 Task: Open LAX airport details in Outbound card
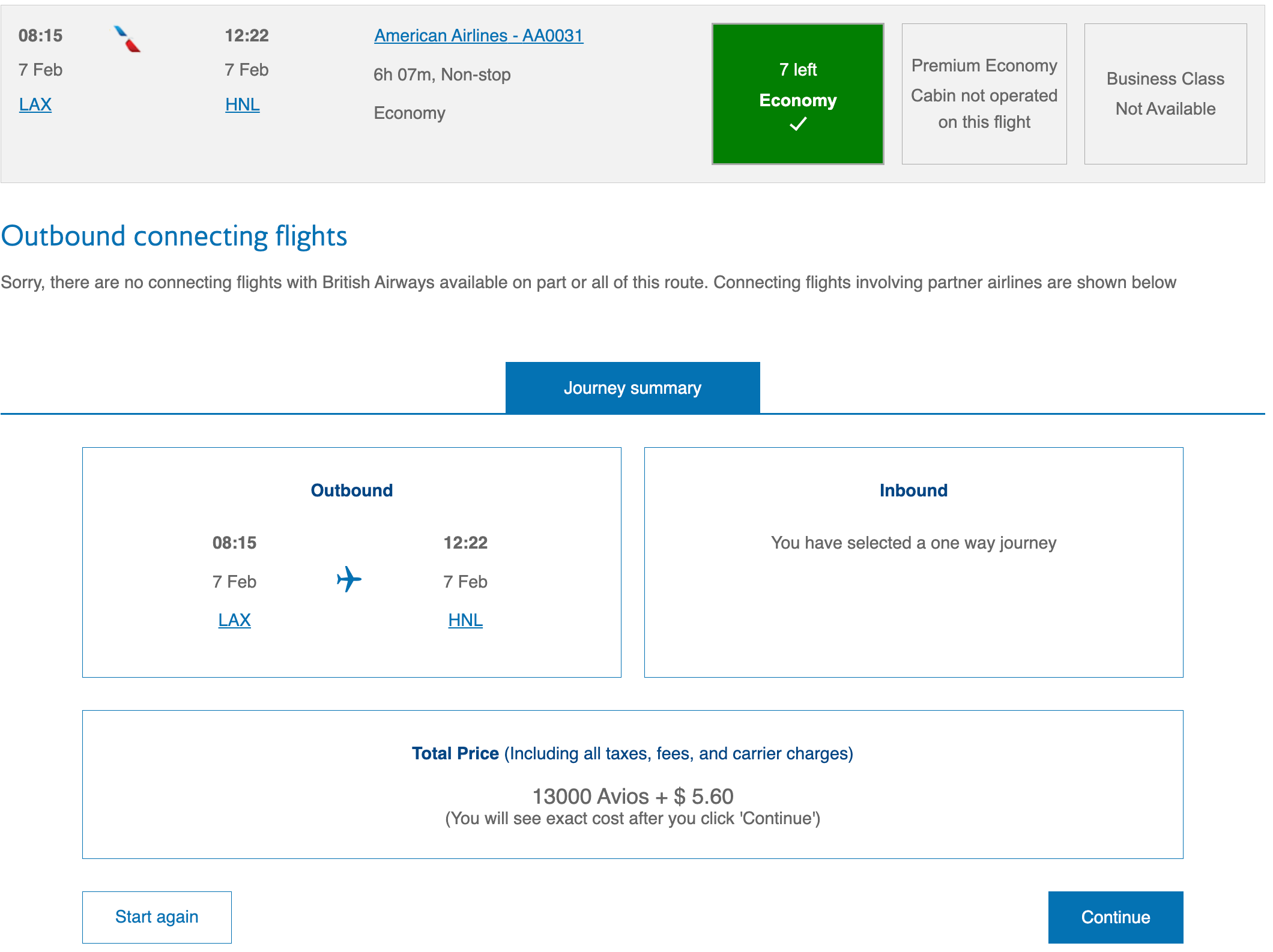point(234,619)
